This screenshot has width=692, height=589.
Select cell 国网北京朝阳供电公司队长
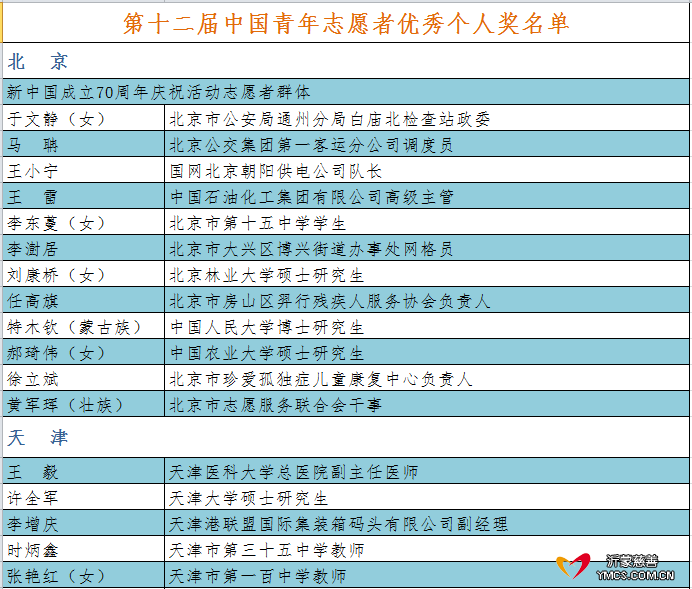tap(427, 170)
